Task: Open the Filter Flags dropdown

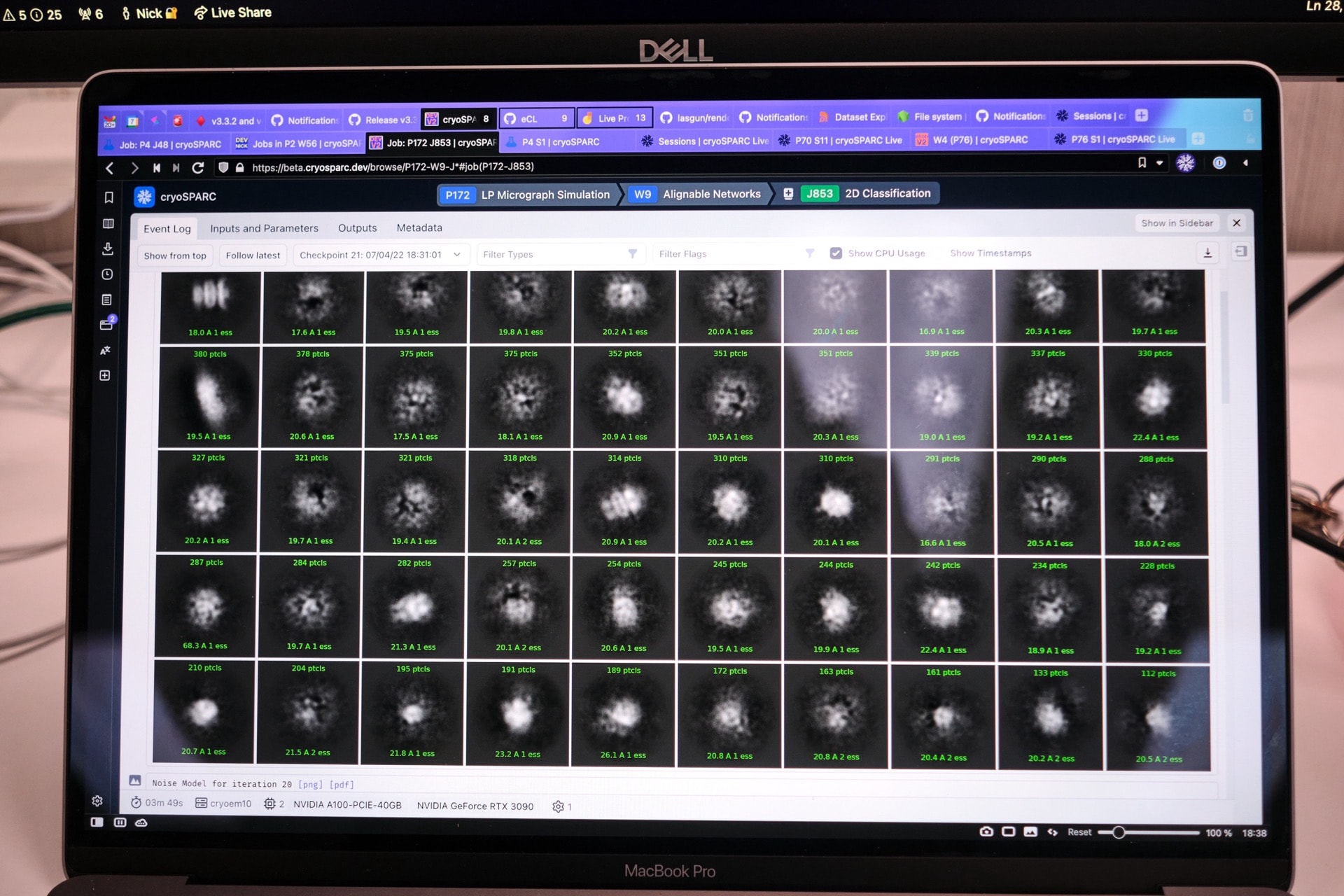Action: [x=735, y=254]
